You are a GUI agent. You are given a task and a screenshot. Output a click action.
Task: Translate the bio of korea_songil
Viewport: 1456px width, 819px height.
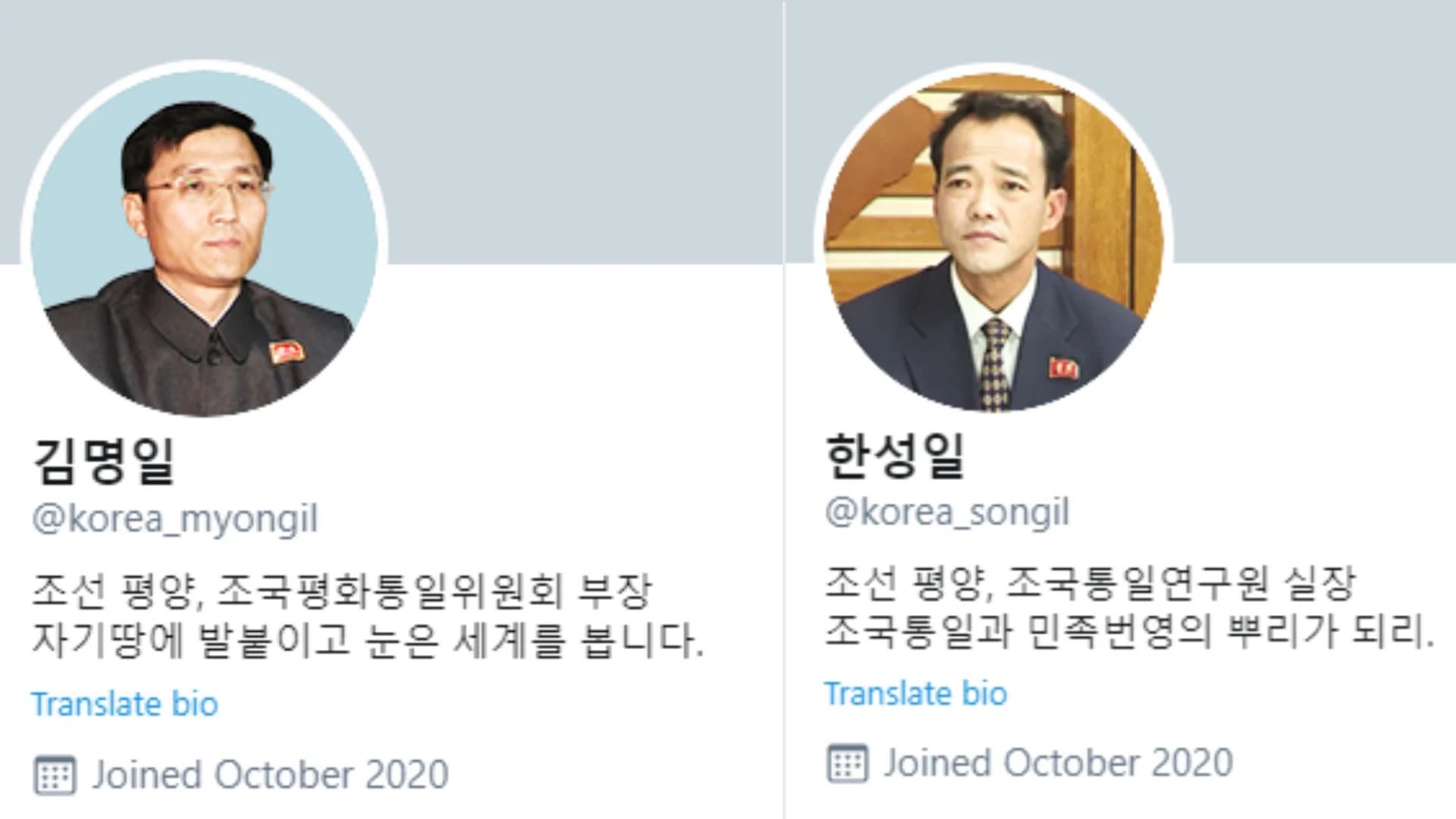click(916, 694)
